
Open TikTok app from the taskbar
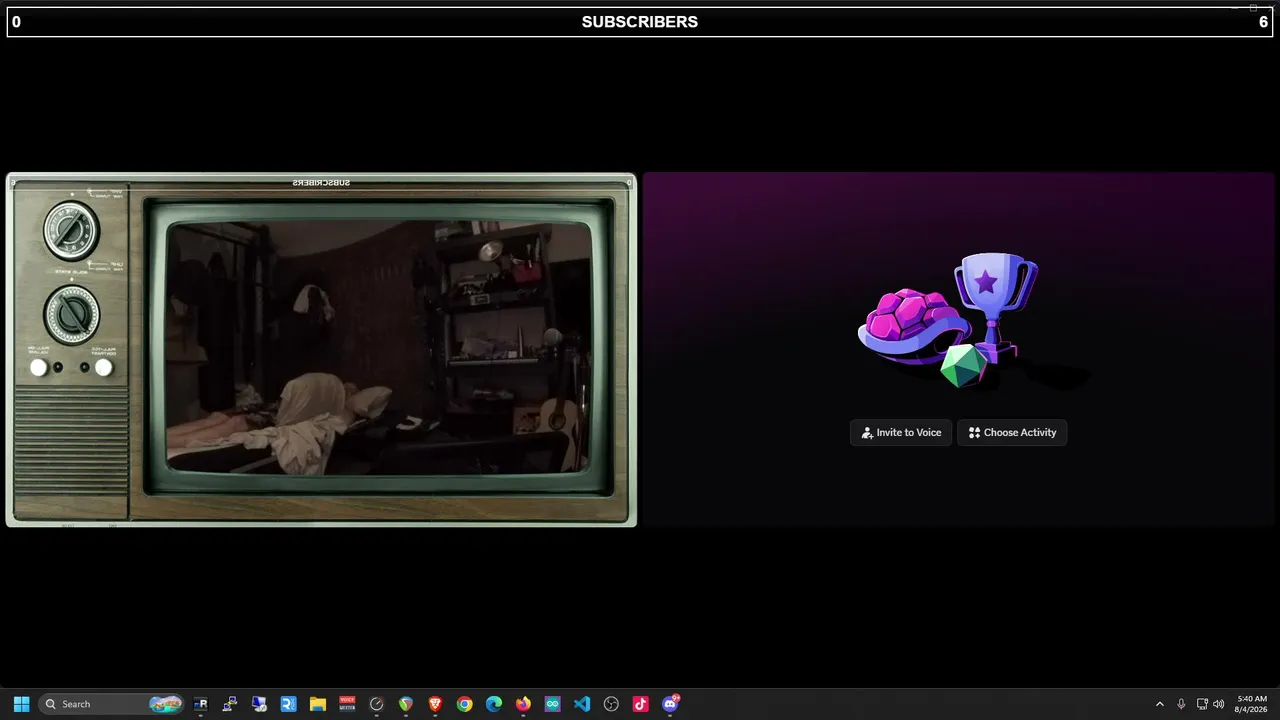[640, 704]
